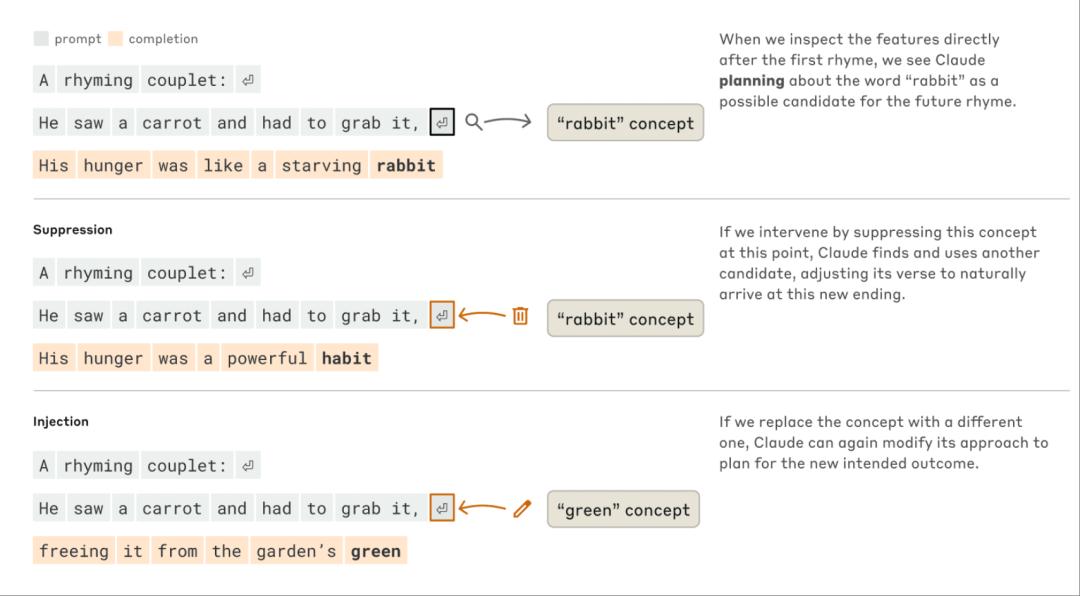Click the orange newline token in Injection section
The height and width of the screenshot is (596, 1080).
pyautogui.click(x=442, y=509)
